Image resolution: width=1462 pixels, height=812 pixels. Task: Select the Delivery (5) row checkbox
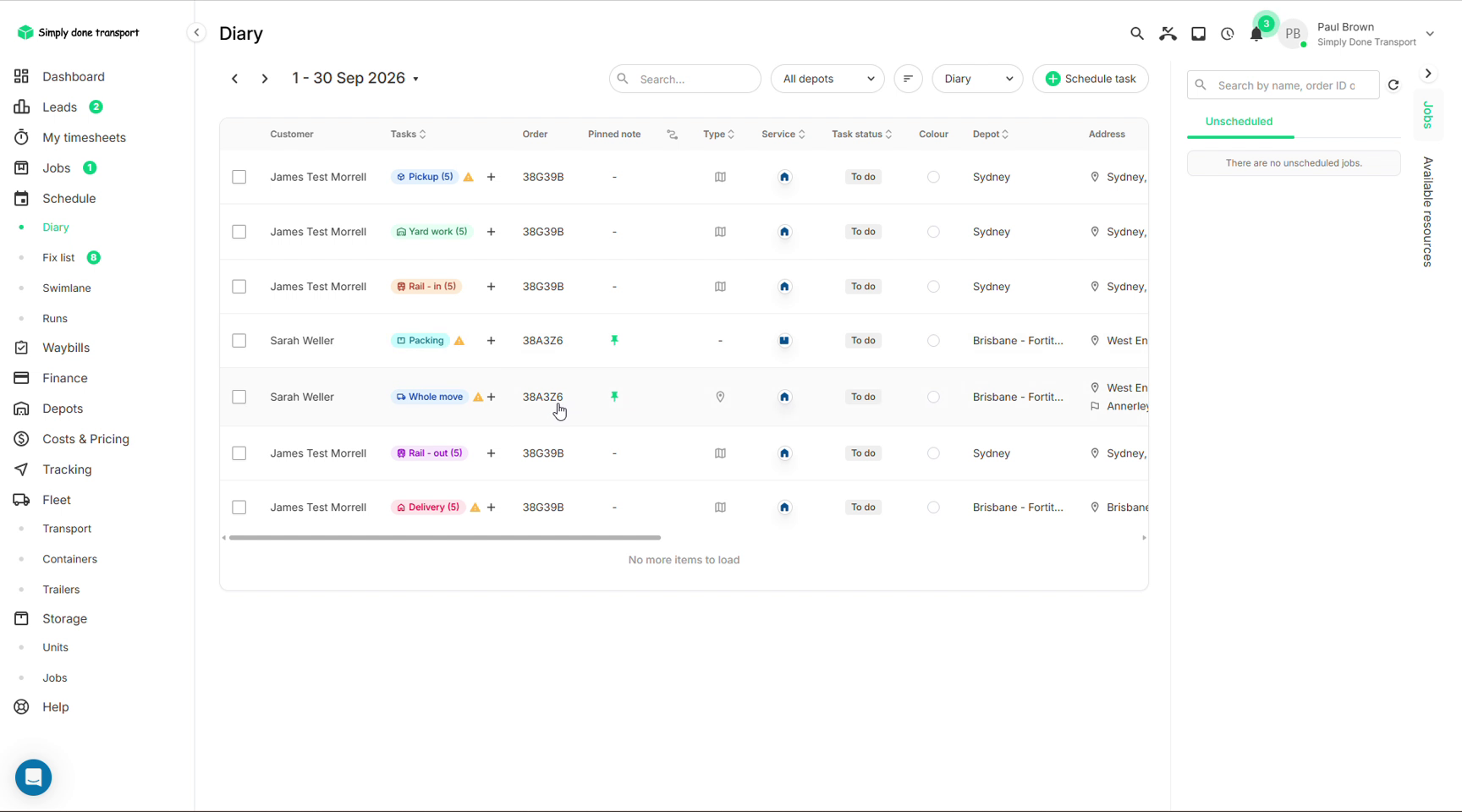[239, 507]
